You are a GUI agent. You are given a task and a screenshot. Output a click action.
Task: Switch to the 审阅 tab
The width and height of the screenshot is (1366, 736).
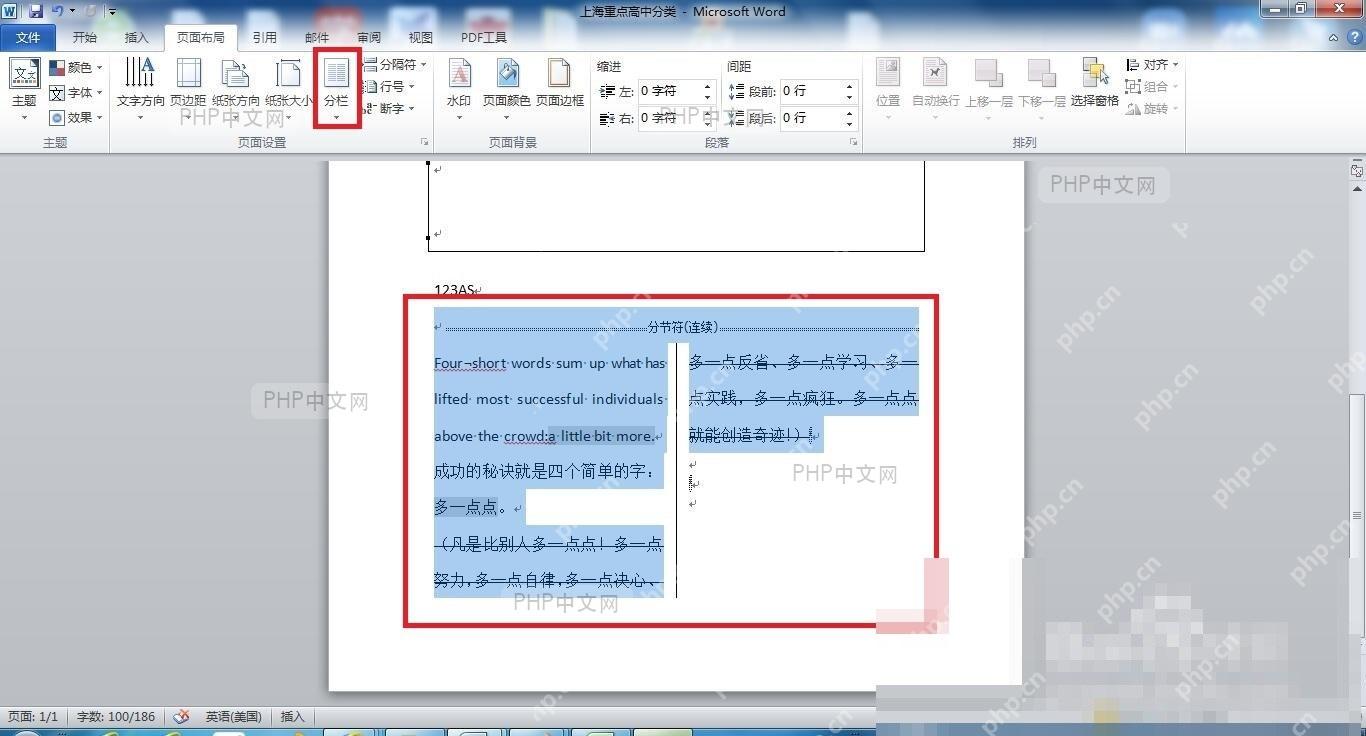pyautogui.click(x=369, y=38)
